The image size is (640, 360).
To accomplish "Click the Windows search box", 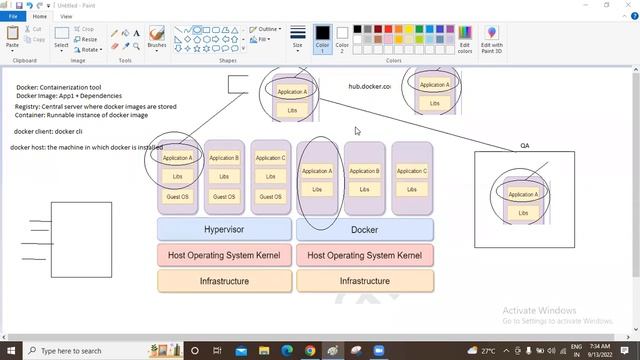I will pos(103,351).
